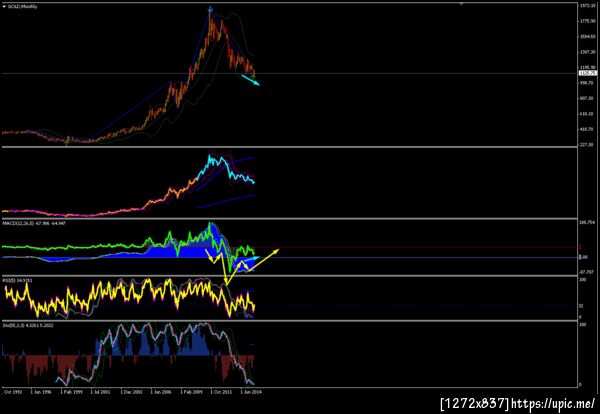Image resolution: width=600 pixels, height=414 pixels.
Task: Click the 1 Jun 1996 date label
Action: 41,392
